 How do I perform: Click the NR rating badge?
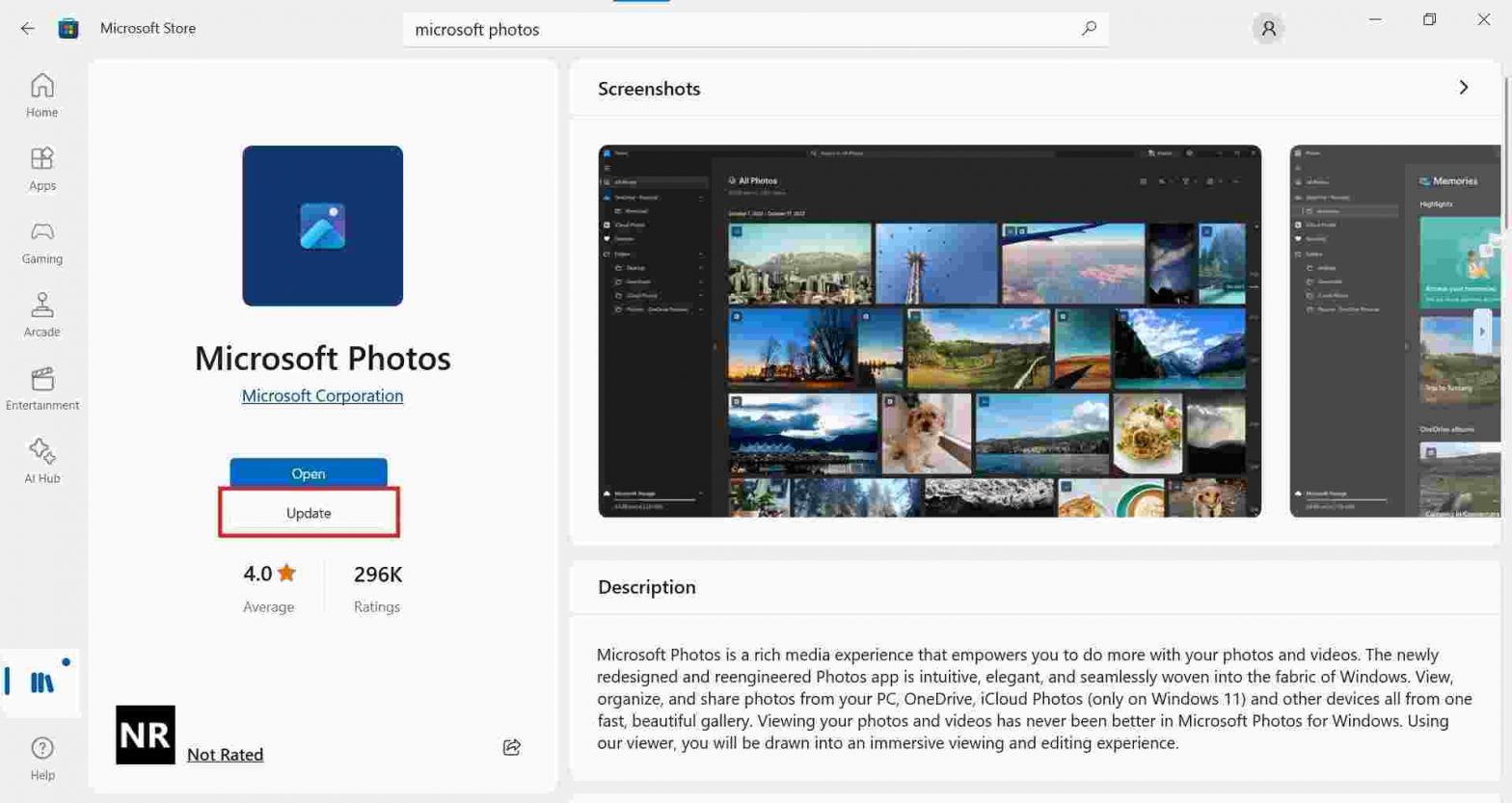145,735
